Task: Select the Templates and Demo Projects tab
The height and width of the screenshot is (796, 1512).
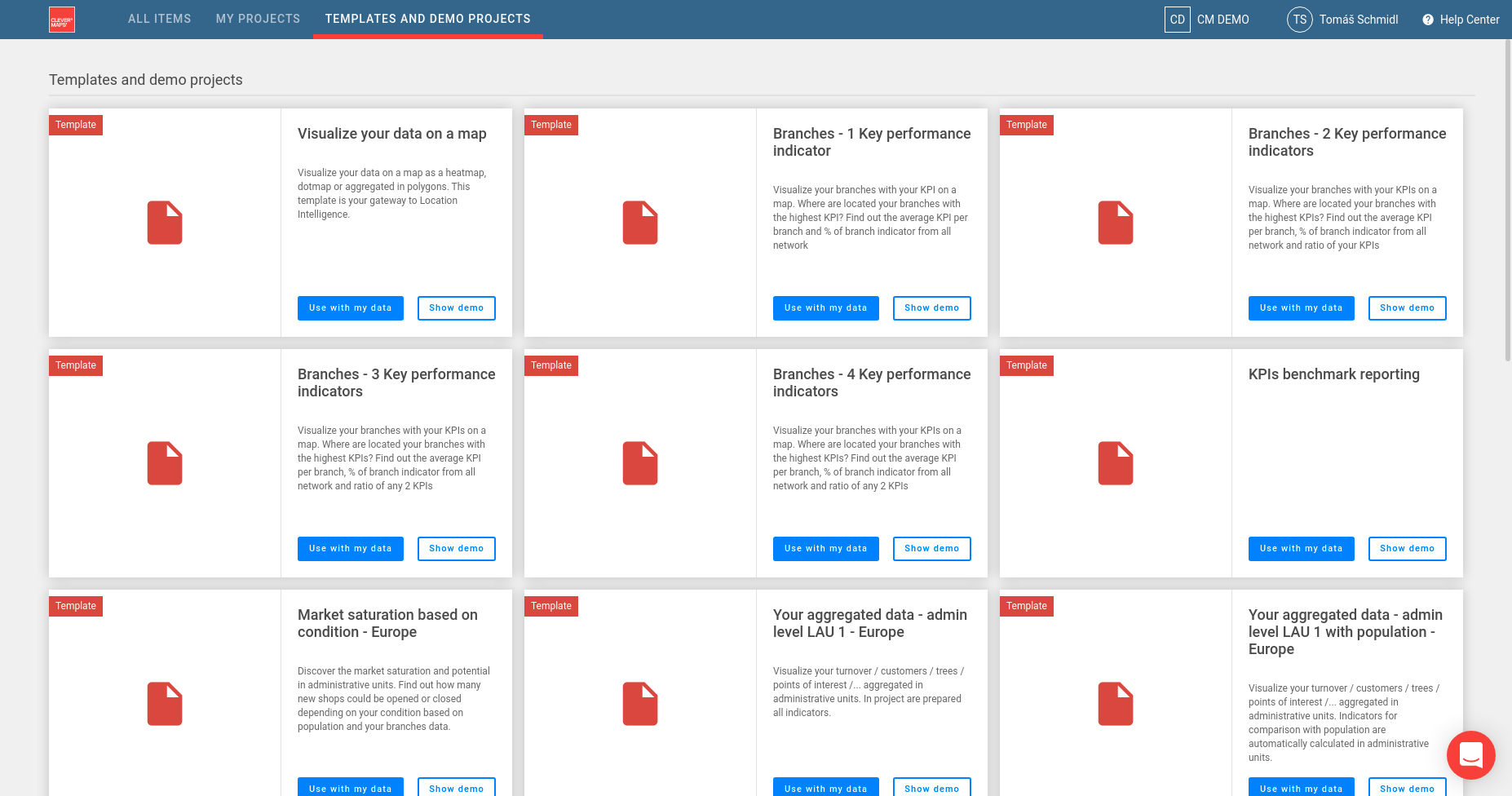Action: coord(427,19)
